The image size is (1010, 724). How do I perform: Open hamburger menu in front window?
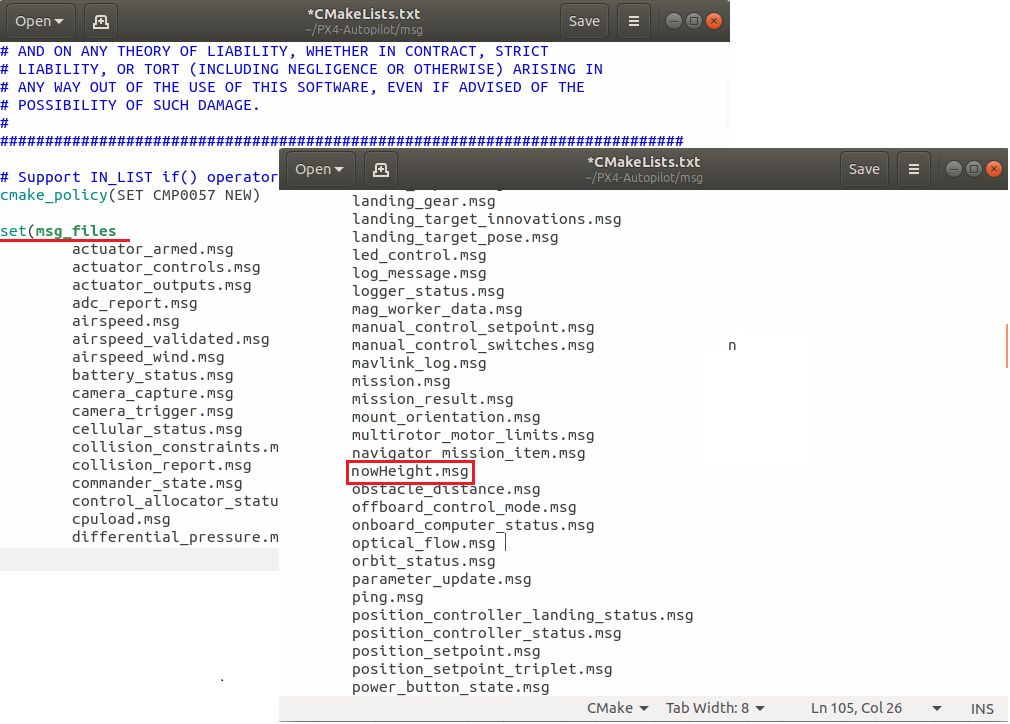click(x=913, y=169)
